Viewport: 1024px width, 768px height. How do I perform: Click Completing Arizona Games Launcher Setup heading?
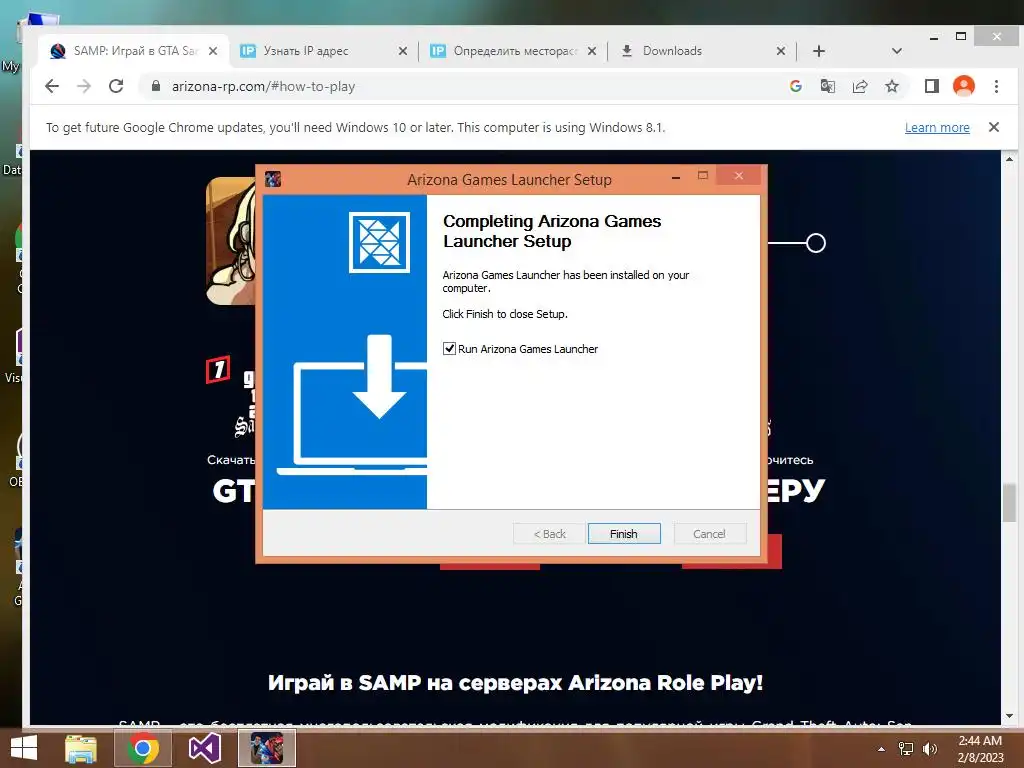pos(552,231)
